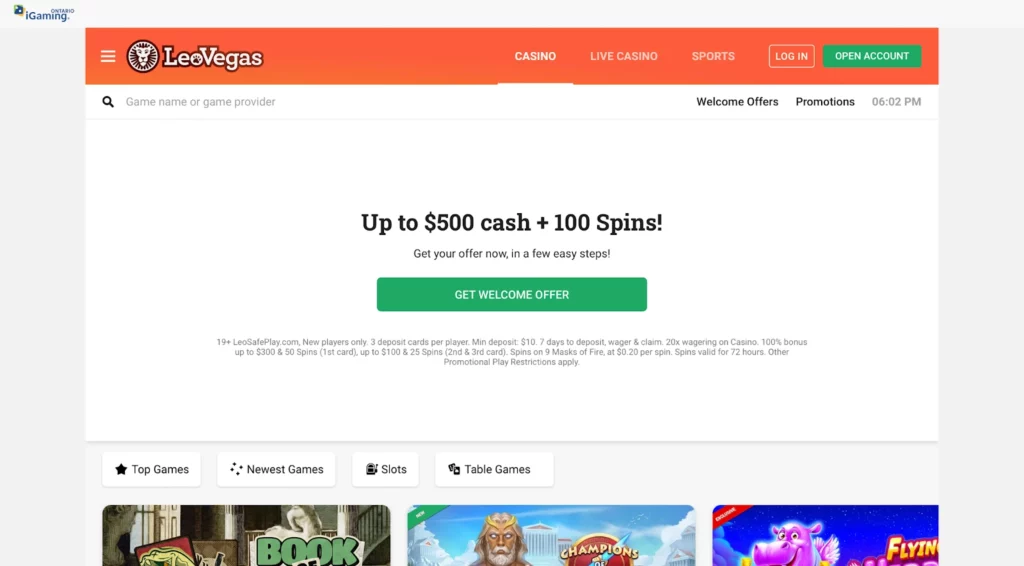Click the slot machine icon in Slots
Image resolution: width=1024 pixels, height=566 pixels.
[x=372, y=469]
